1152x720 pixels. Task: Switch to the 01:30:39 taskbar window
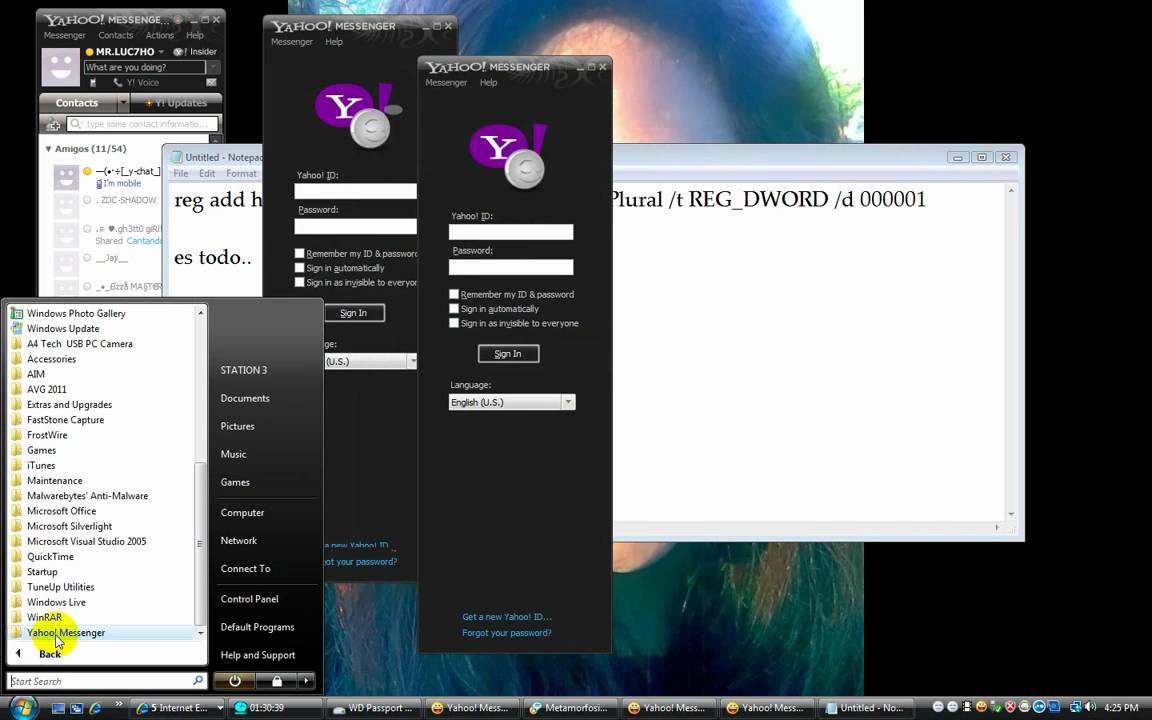pyautogui.click(x=276, y=708)
